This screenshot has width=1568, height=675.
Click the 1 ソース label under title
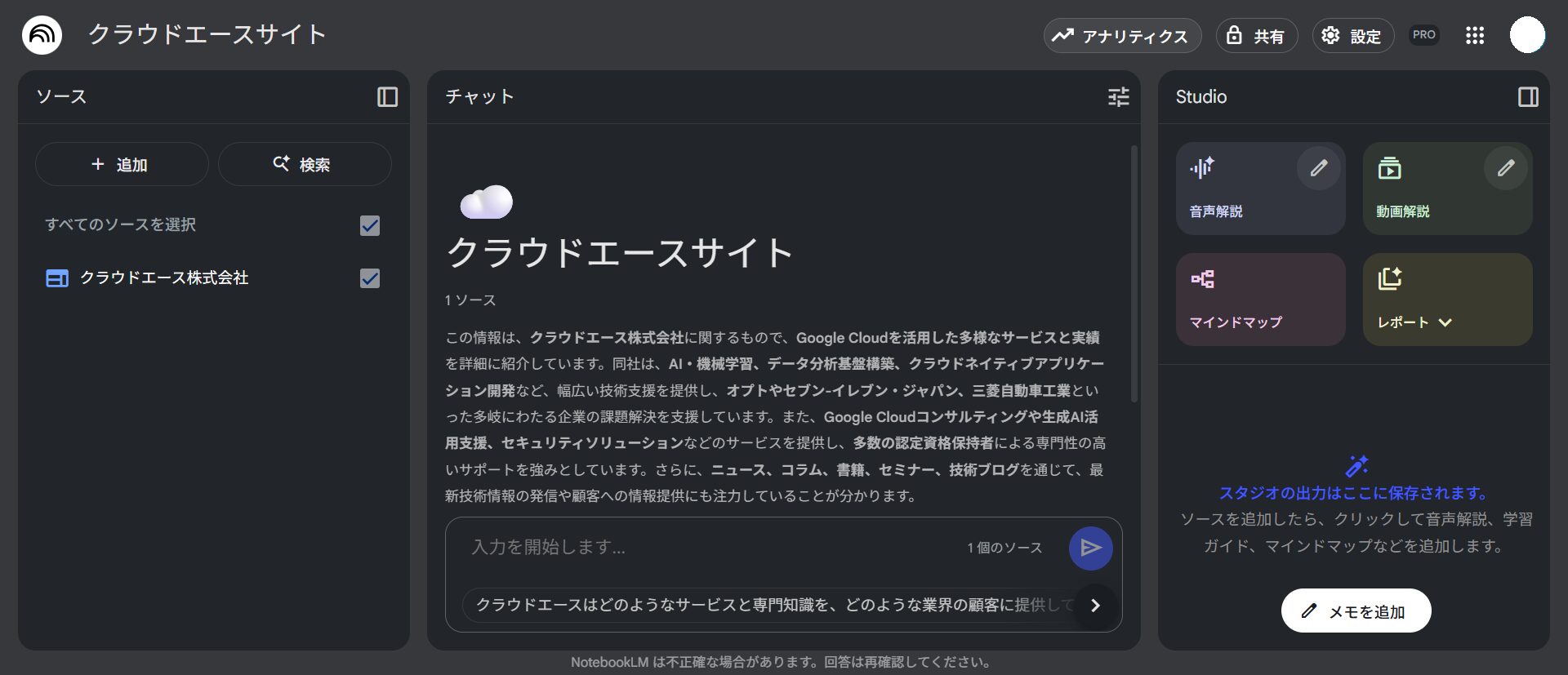[470, 300]
